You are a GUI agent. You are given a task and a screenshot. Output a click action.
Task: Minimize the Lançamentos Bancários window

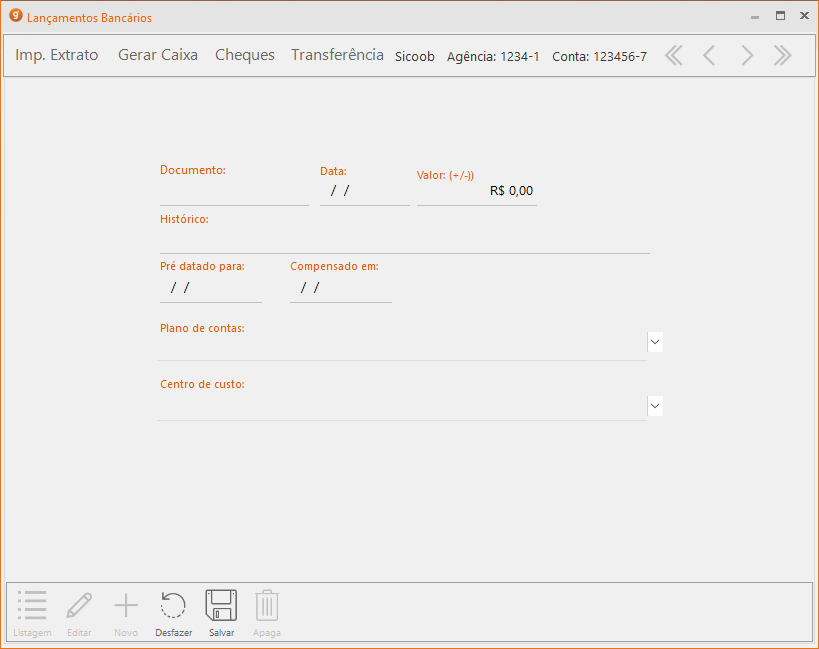coord(755,17)
